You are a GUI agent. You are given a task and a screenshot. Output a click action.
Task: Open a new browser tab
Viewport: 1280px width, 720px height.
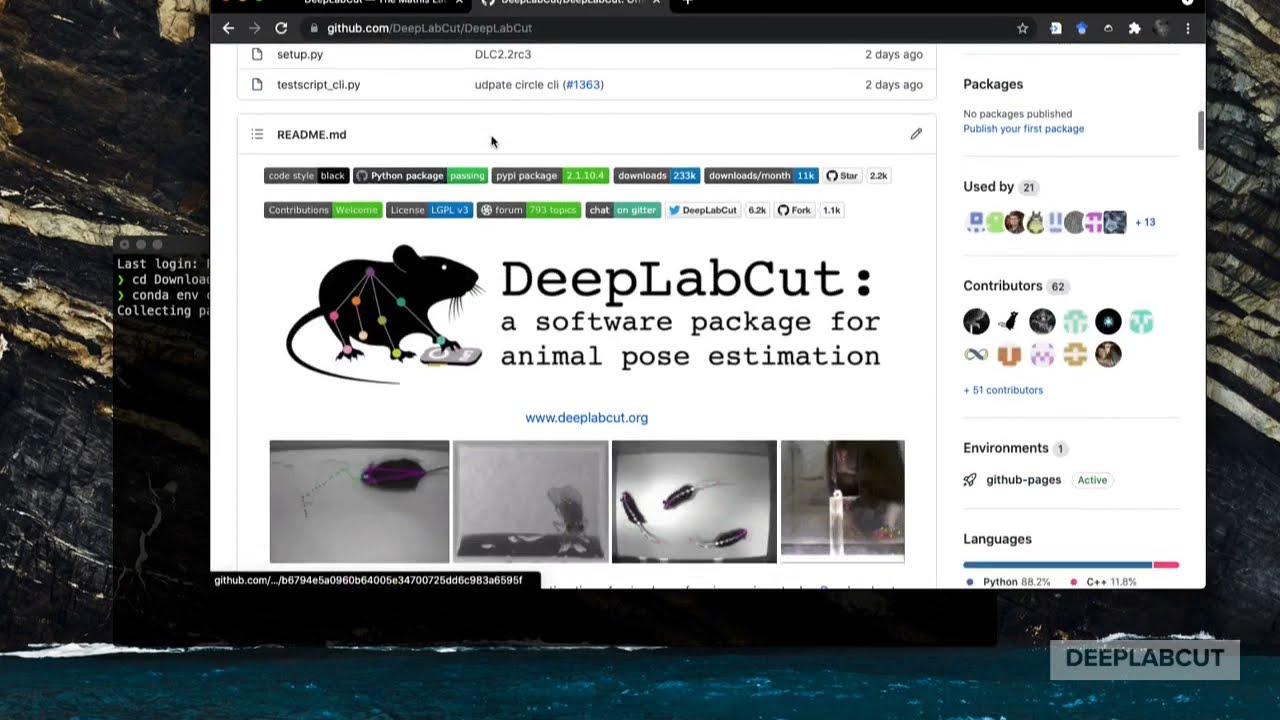[687, 3]
